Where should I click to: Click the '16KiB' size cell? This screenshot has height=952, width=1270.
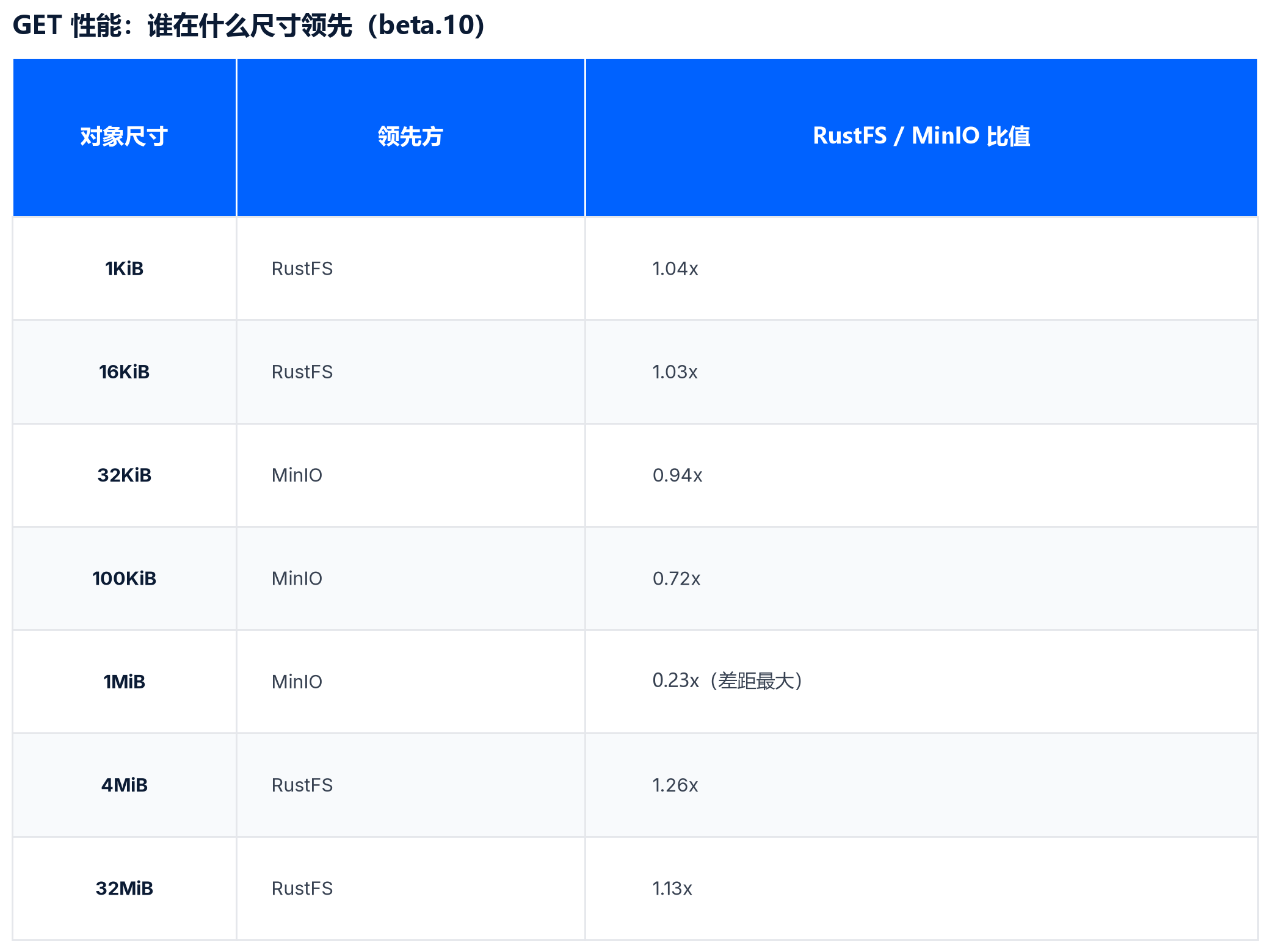pos(124,372)
